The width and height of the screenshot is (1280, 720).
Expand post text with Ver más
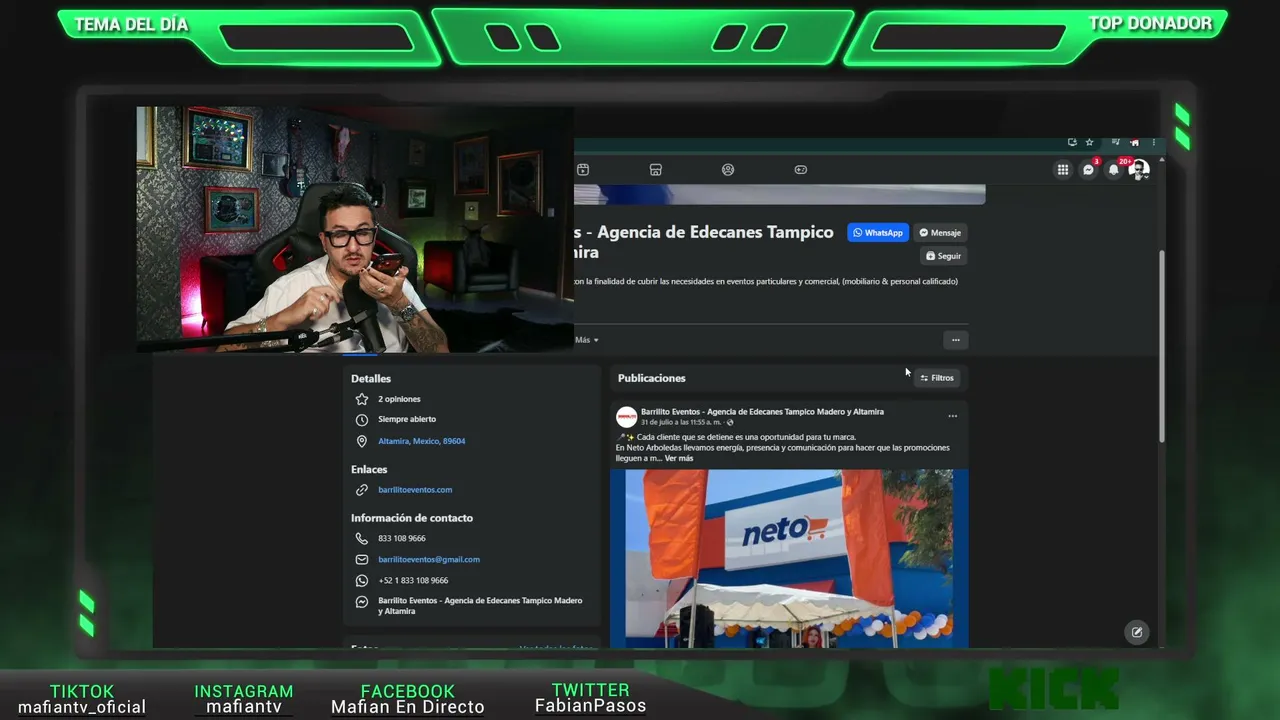point(679,458)
